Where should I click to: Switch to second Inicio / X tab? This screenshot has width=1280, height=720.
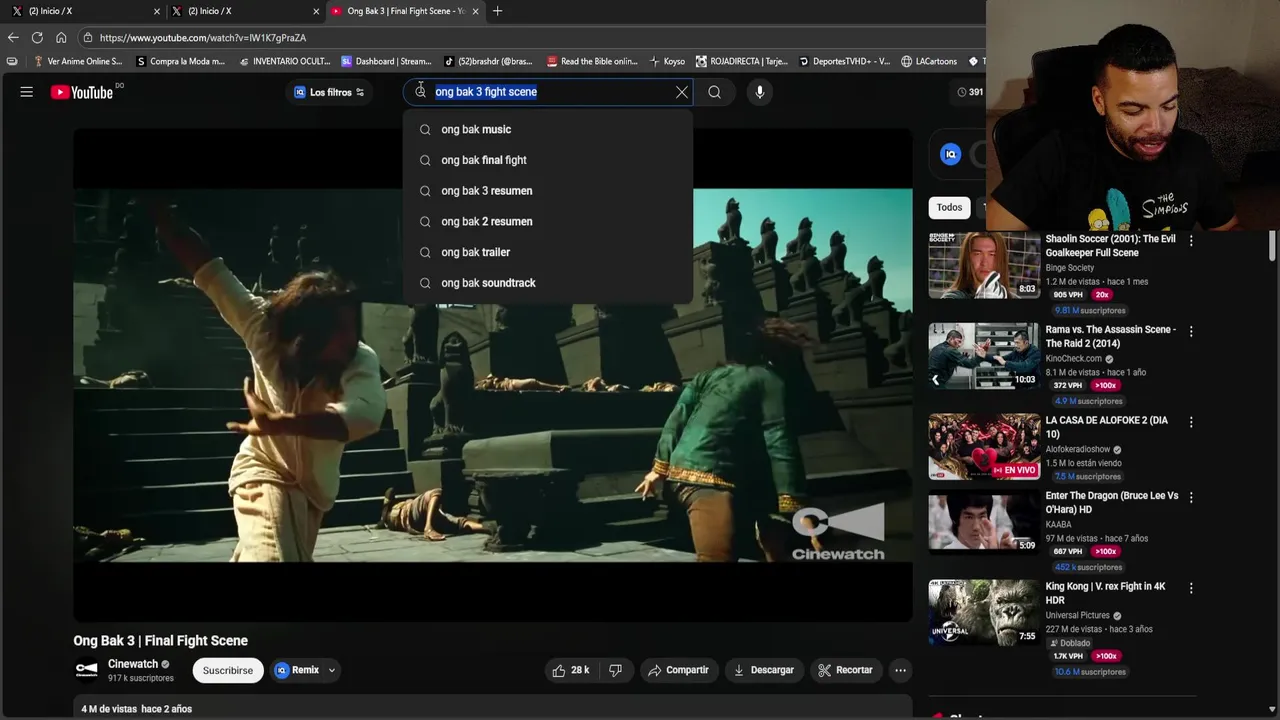(245, 11)
